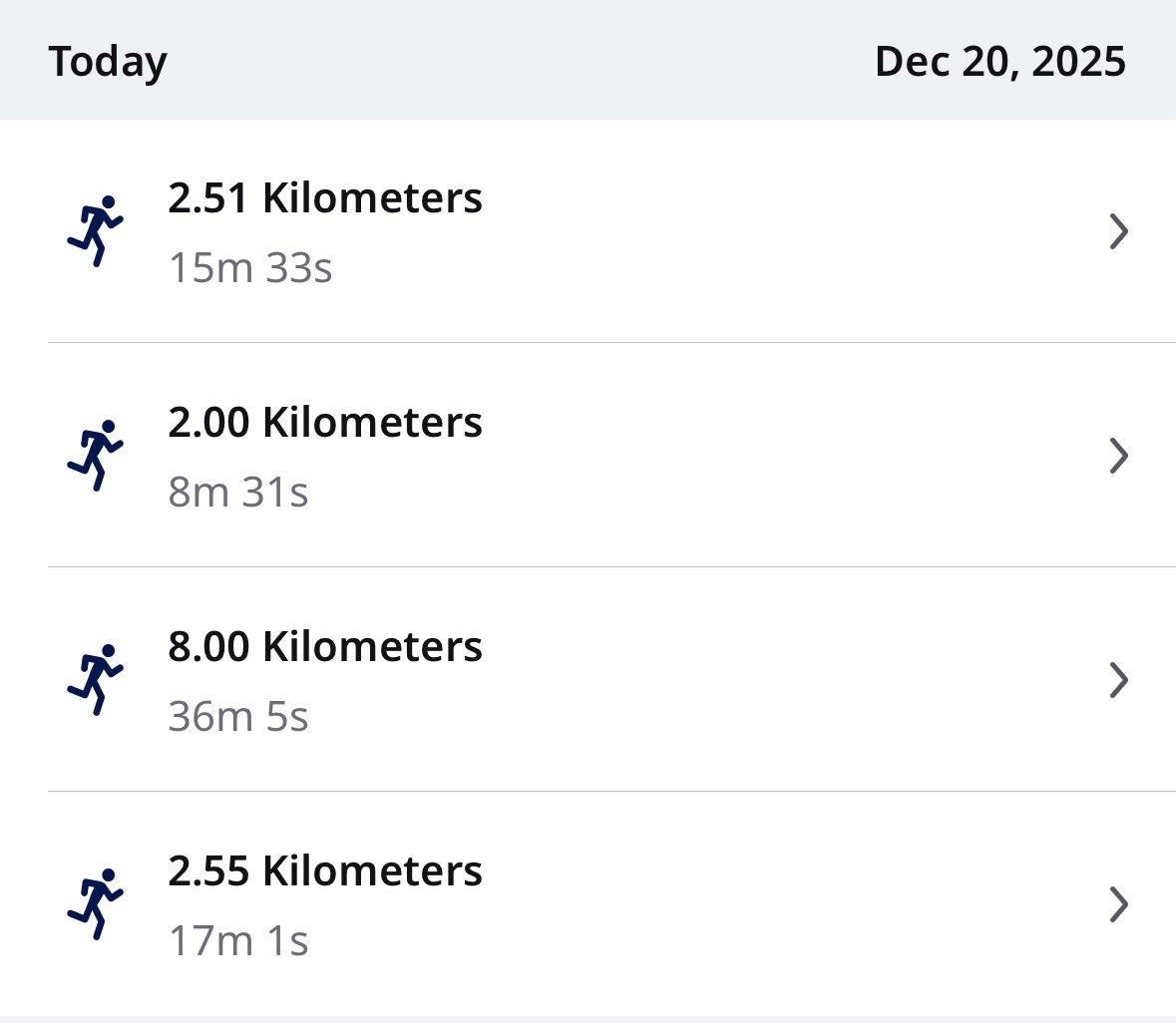This screenshot has width=1176, height=1023.
Task: Open the 8.00 Kilometers activity title
Action: (325, 646)
